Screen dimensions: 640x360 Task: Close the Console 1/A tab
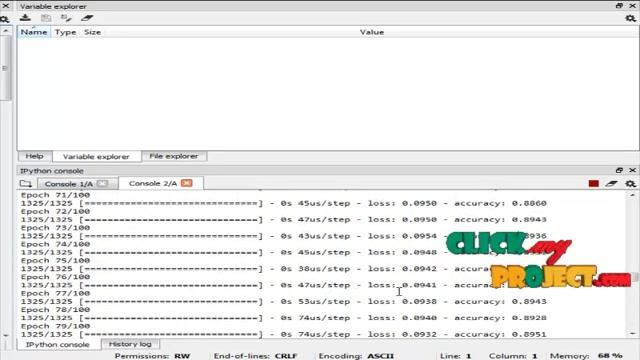coord(102,184)
